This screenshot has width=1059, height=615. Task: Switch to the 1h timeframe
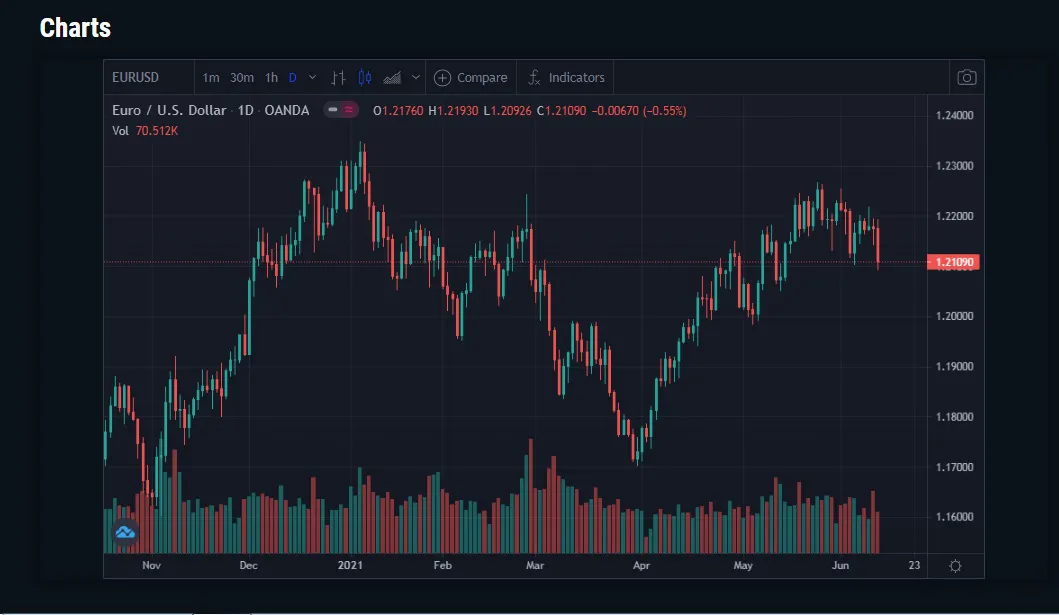pyautogui.click(x=272, y=78)
